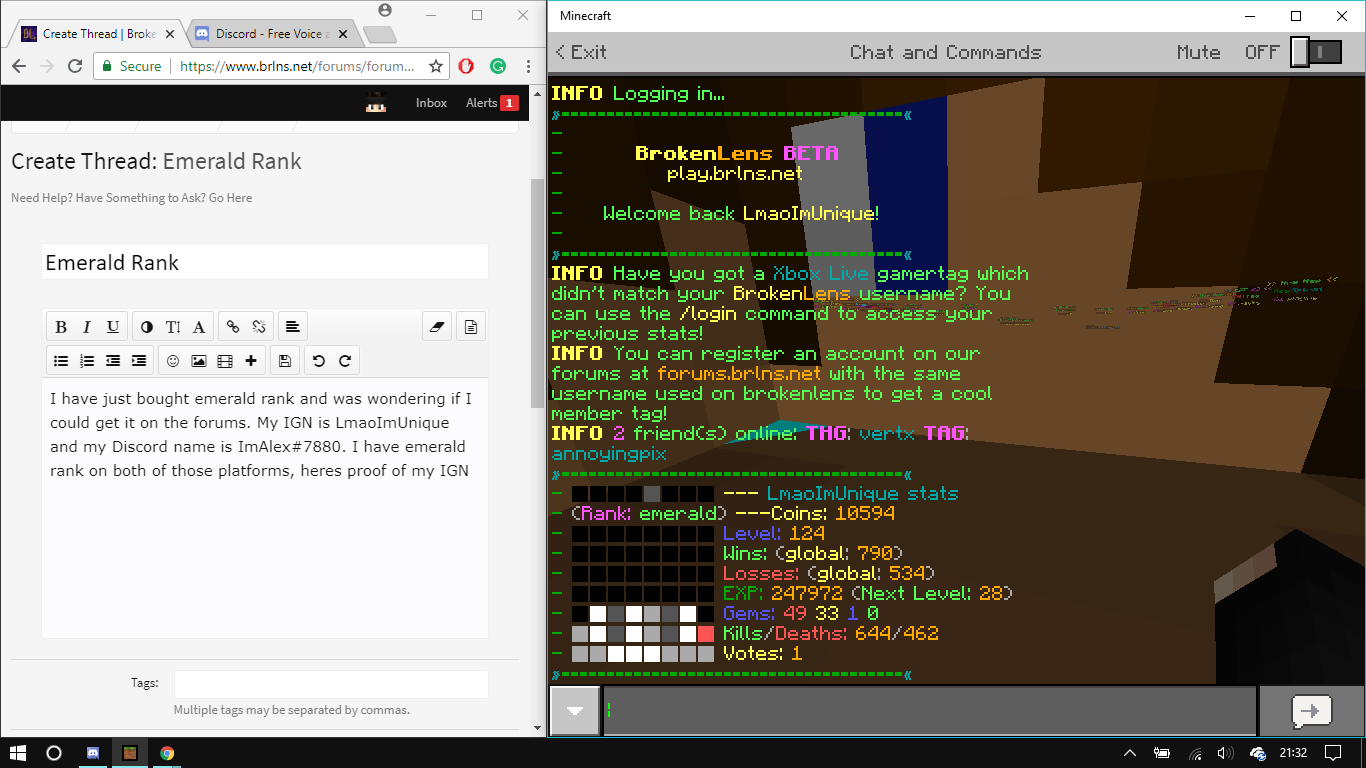Click inside the Tags input field
This screenshot has width=1366, height=768.
tap(331, 684)
